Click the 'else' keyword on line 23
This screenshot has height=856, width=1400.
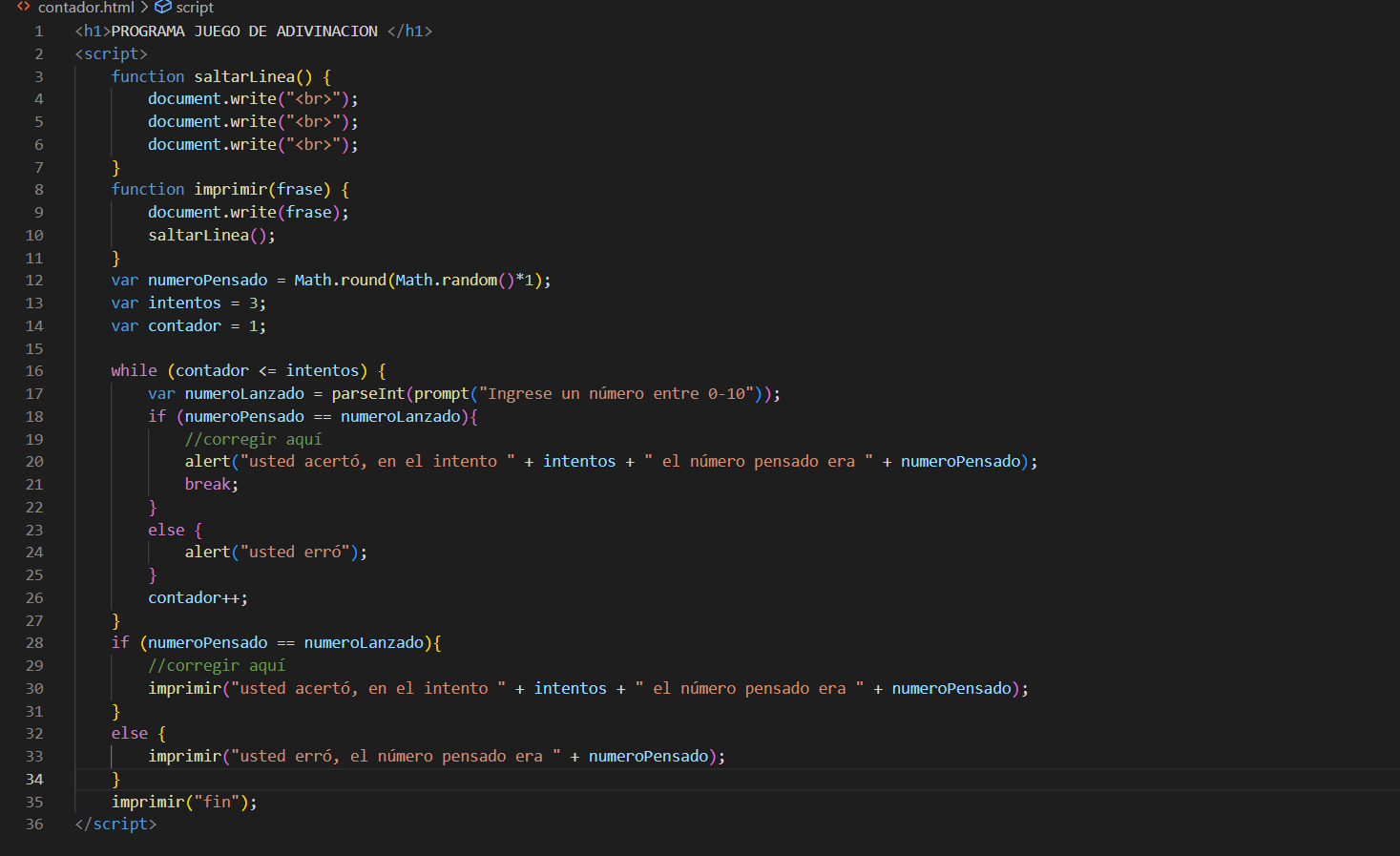click(x=166, y=531)
